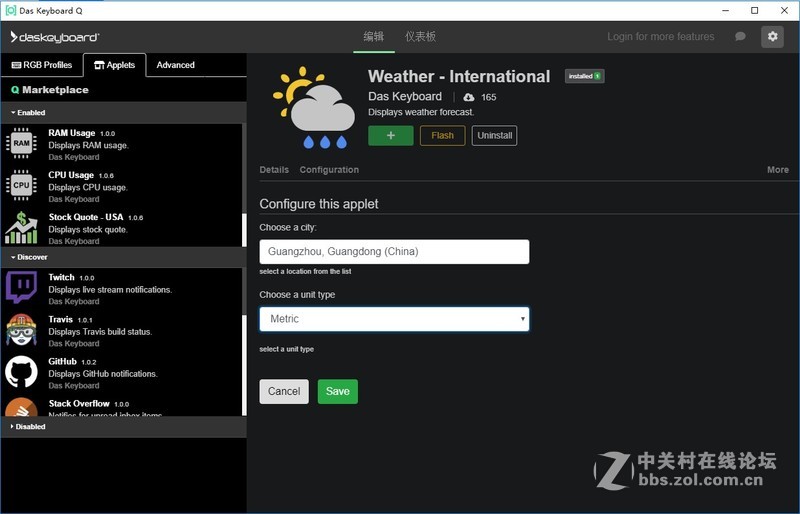Select Travis applet mascot icon

click(21, 330)
